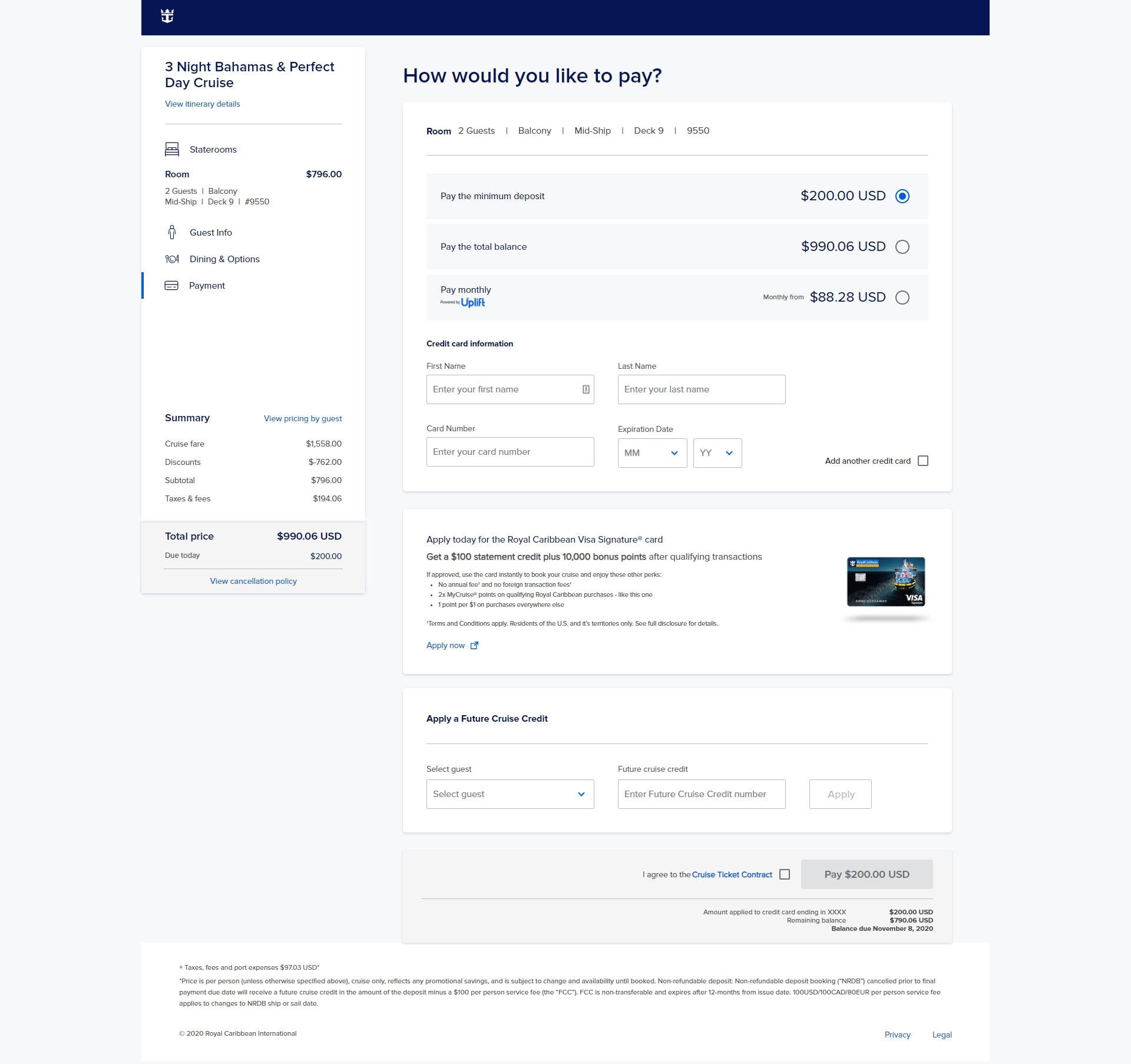Open View cancellation policy link

(253, 581)
